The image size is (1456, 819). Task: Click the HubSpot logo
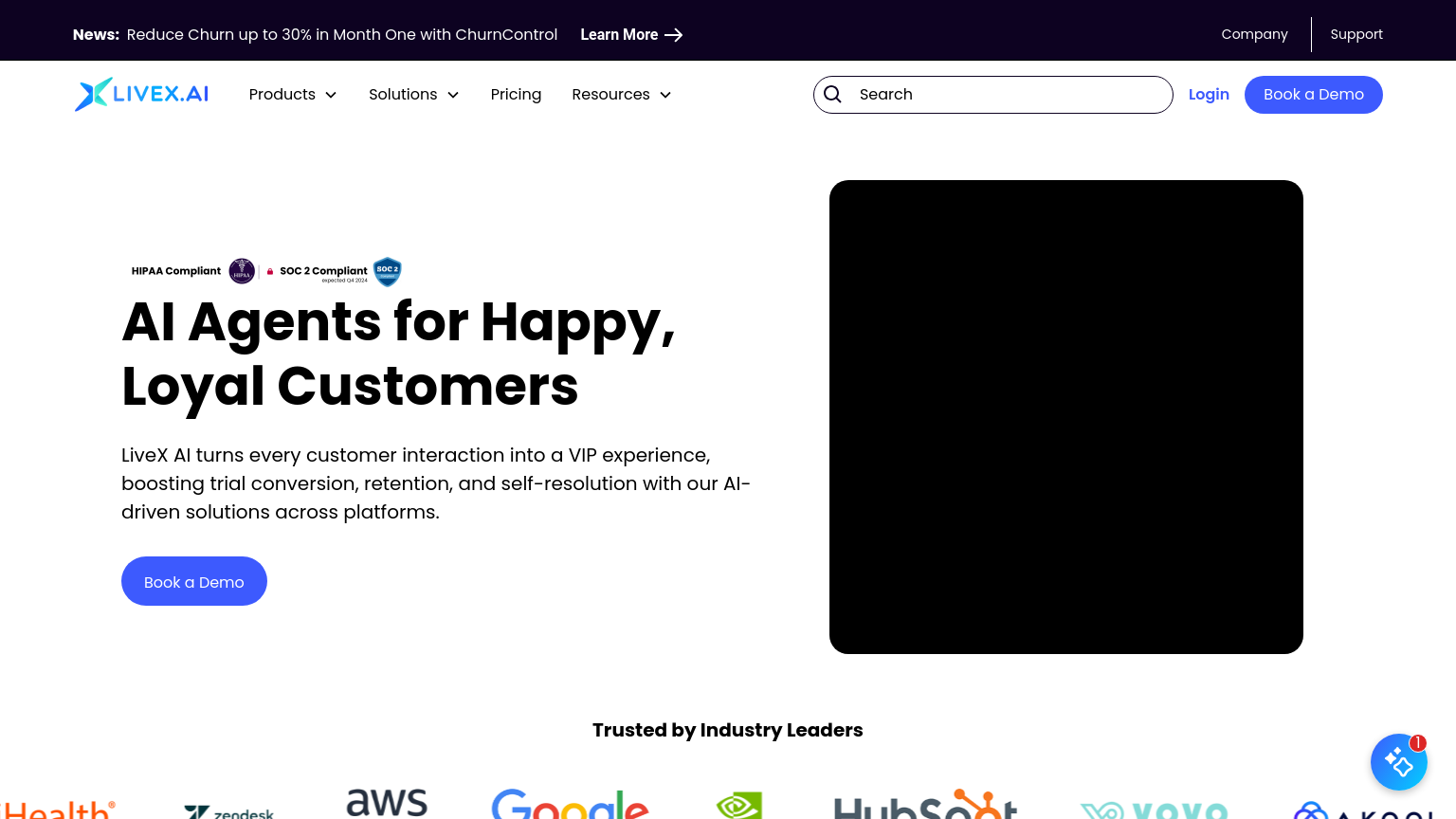click(926, 808)
